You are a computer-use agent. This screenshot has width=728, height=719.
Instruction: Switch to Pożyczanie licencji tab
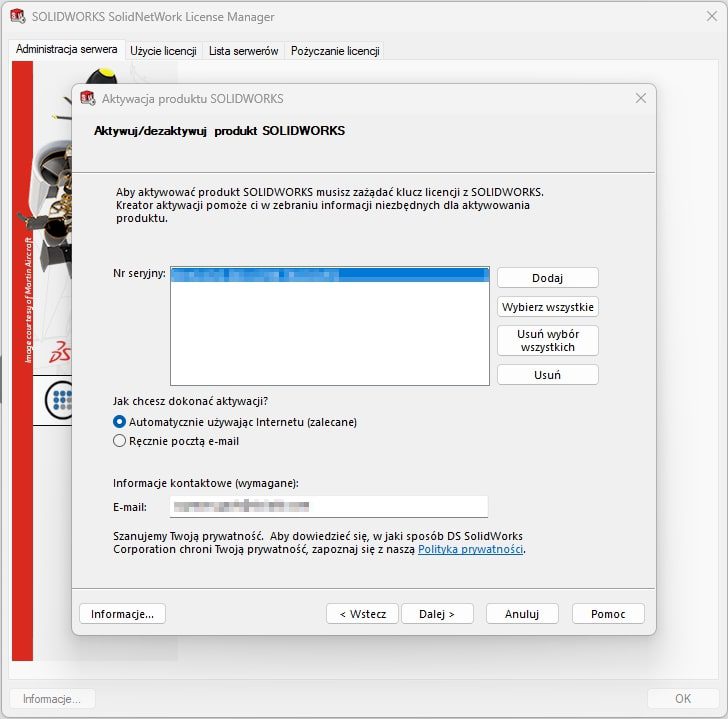click(335, 51)
